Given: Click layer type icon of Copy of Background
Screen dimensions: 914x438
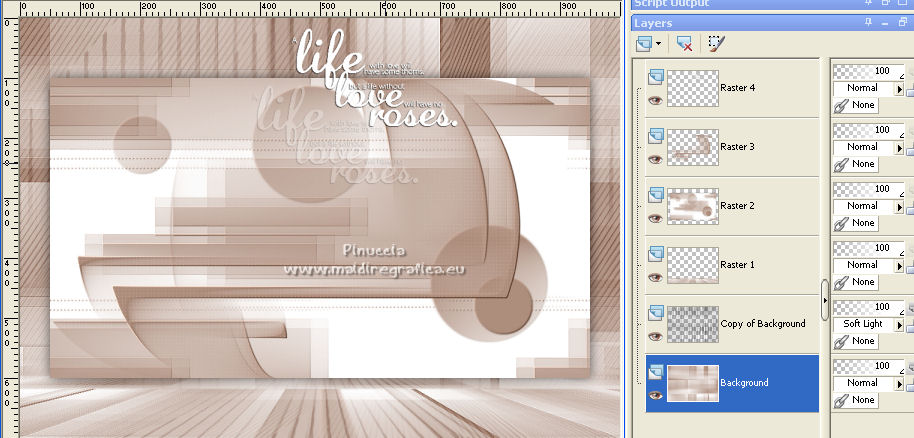Looking at the screenshot, I should click(x=656, y=313).
